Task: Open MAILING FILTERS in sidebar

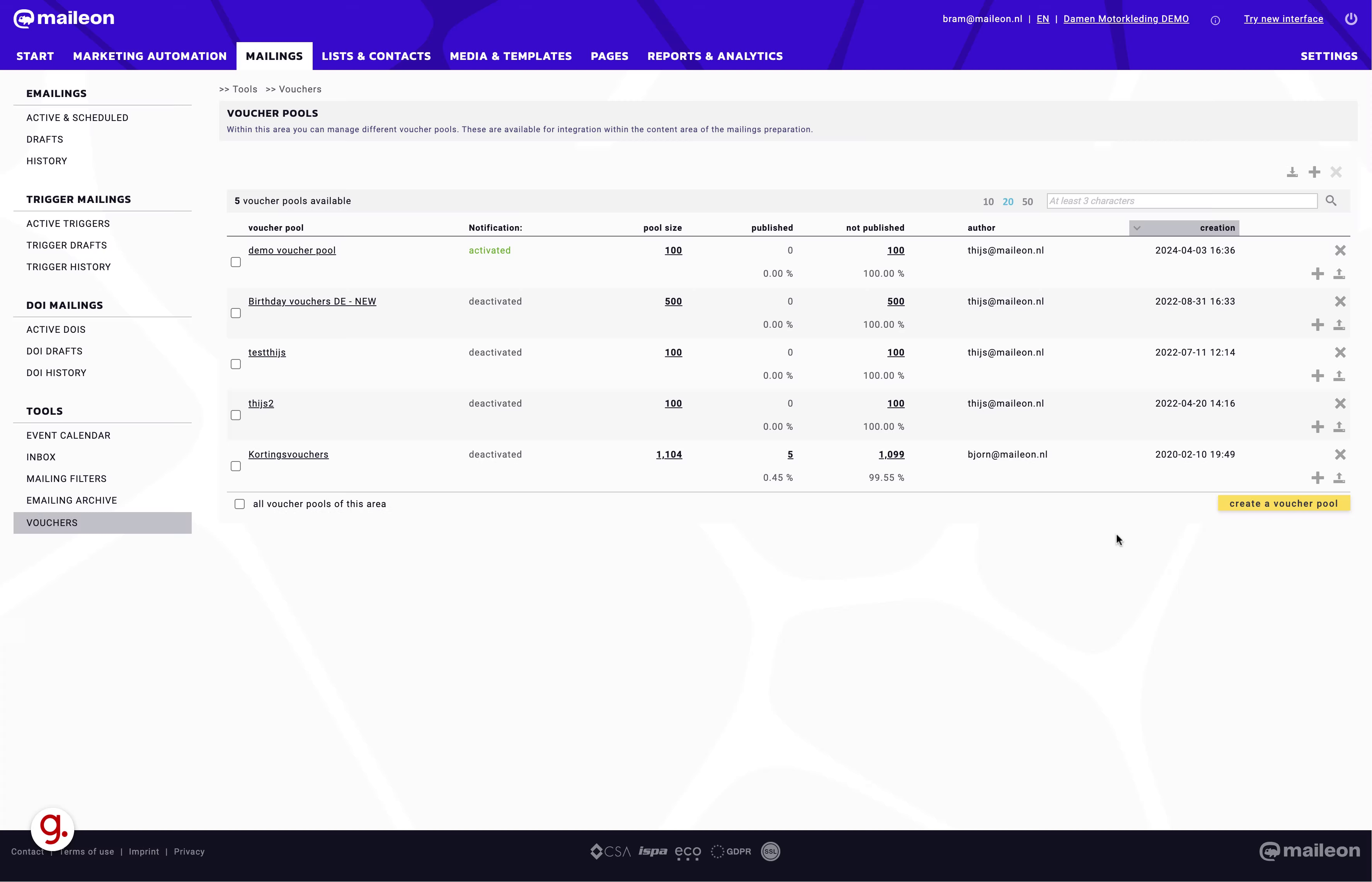Action: 66,479
